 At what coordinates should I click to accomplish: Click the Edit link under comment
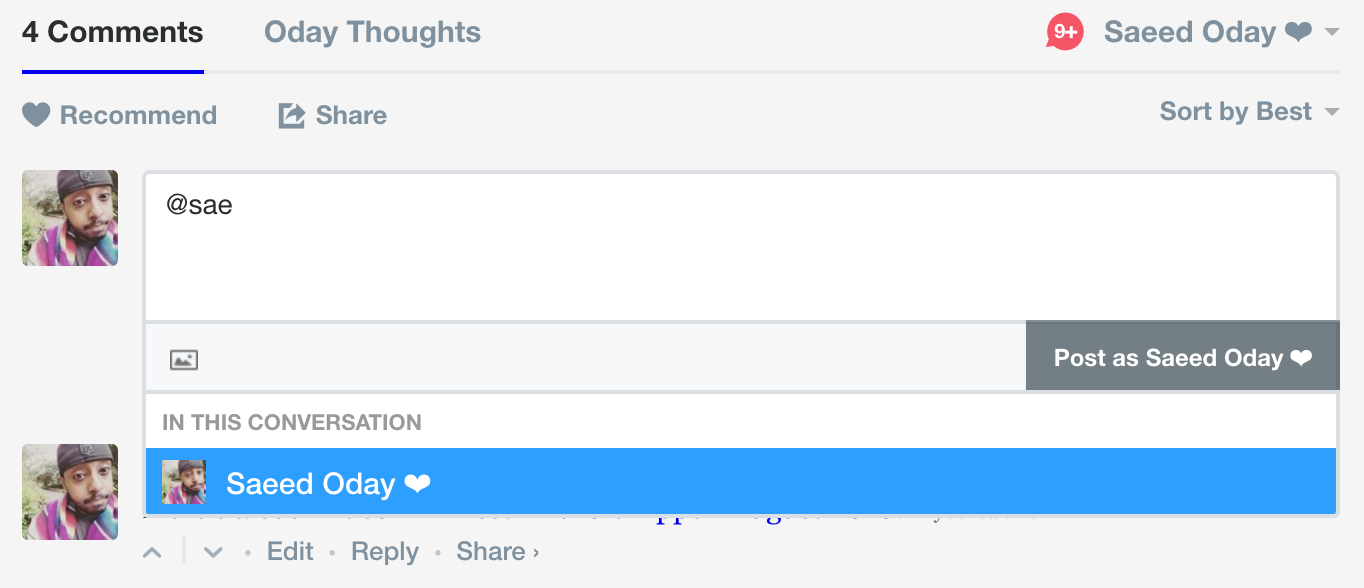tap(290, 551)
